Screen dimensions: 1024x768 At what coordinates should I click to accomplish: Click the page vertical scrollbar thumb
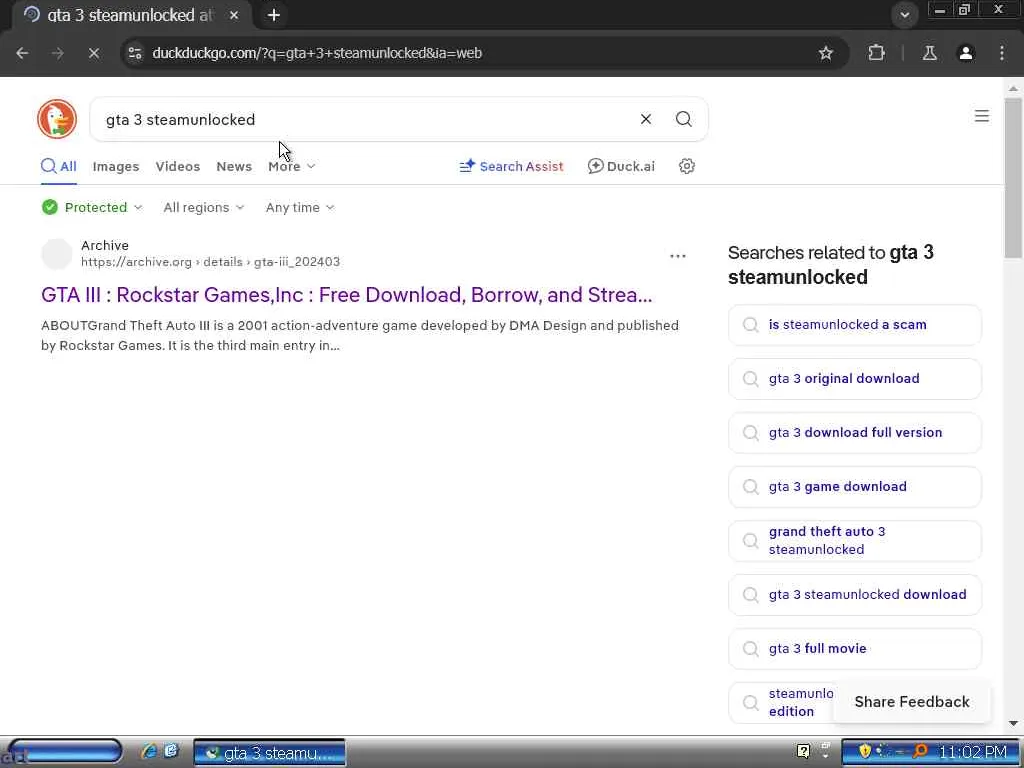click(1013, 178)
